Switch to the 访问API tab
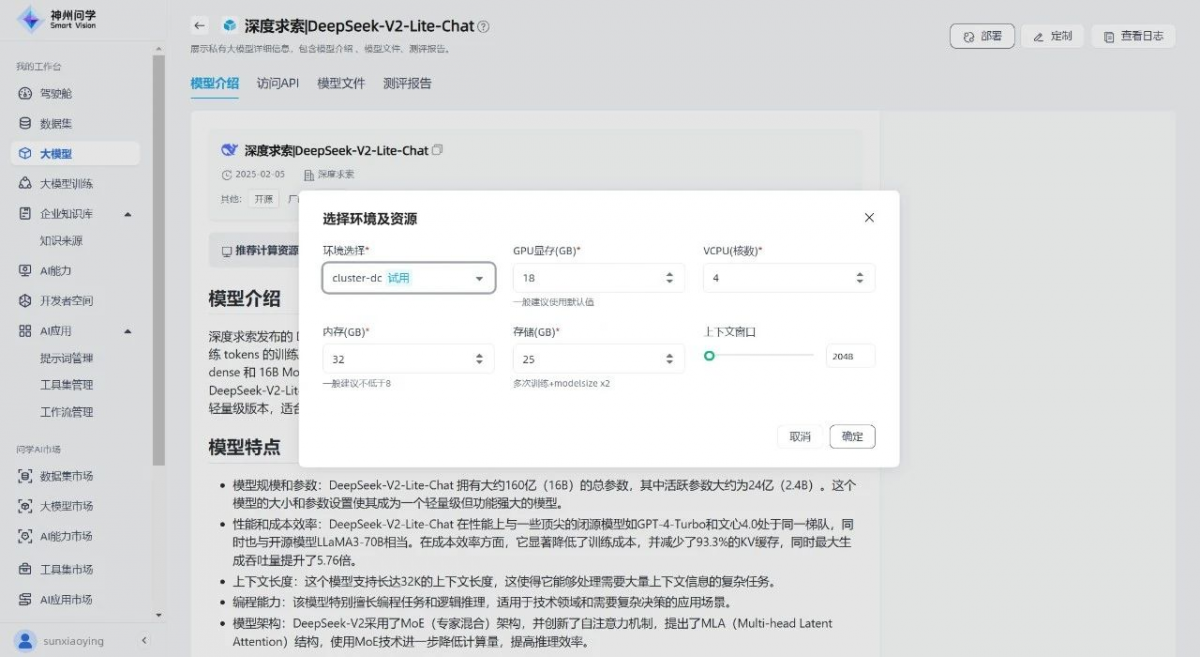Image resolution: width=1200 pixels, height=657 pixels. (277, 83)
